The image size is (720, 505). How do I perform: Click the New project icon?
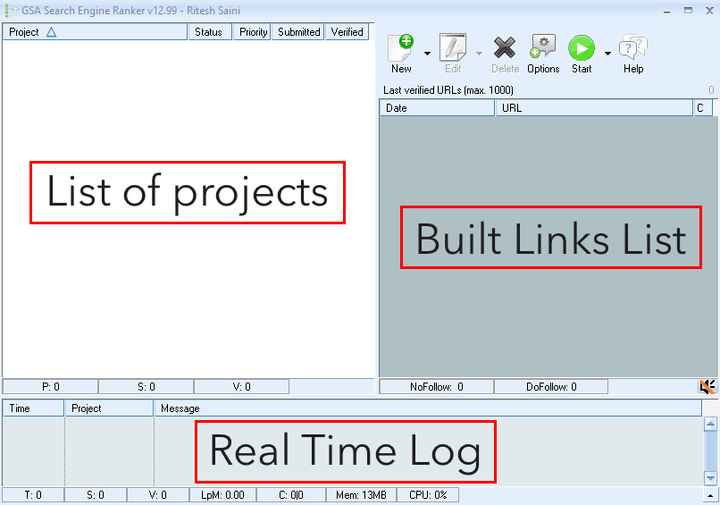(401, 48)
